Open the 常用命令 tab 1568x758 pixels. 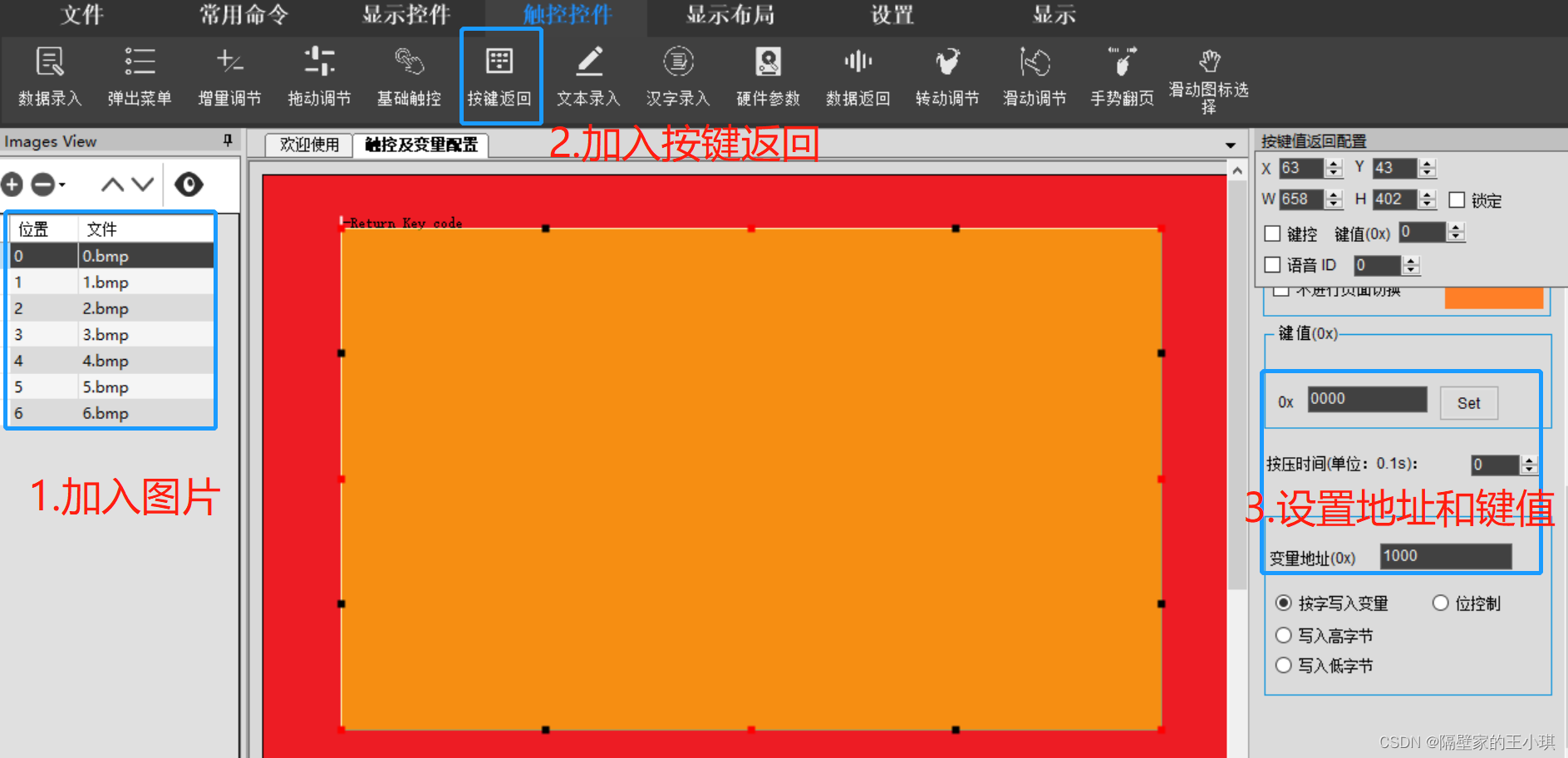[243, 15]
